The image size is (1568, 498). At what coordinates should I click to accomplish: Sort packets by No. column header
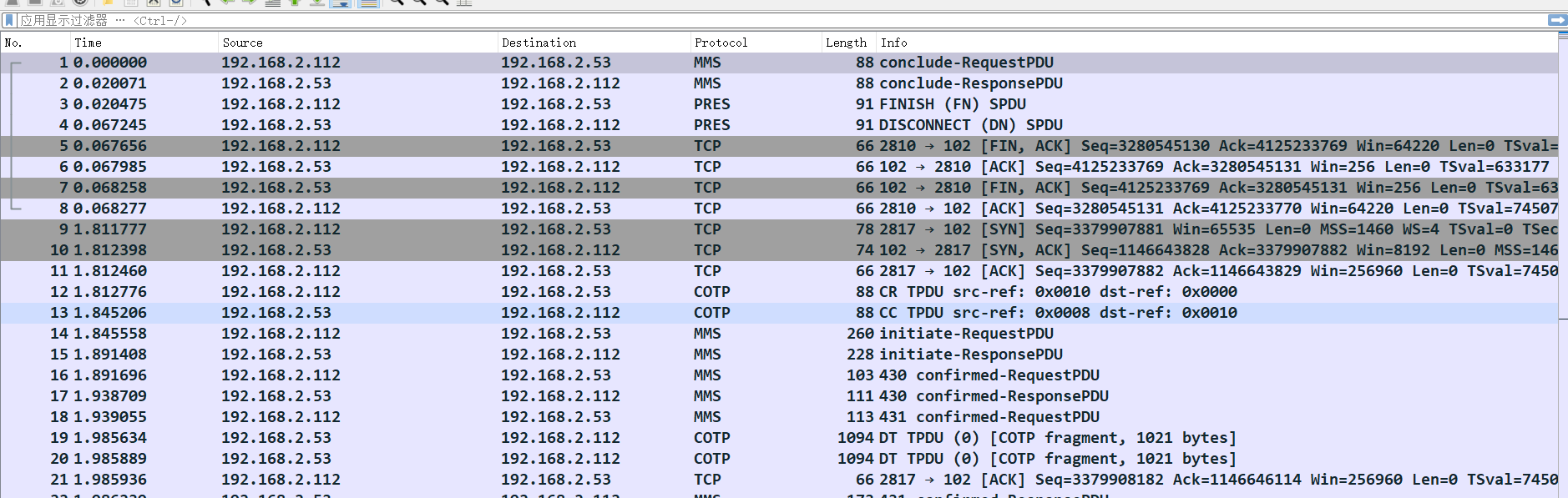pyautogui.click(x=33, y=43)
